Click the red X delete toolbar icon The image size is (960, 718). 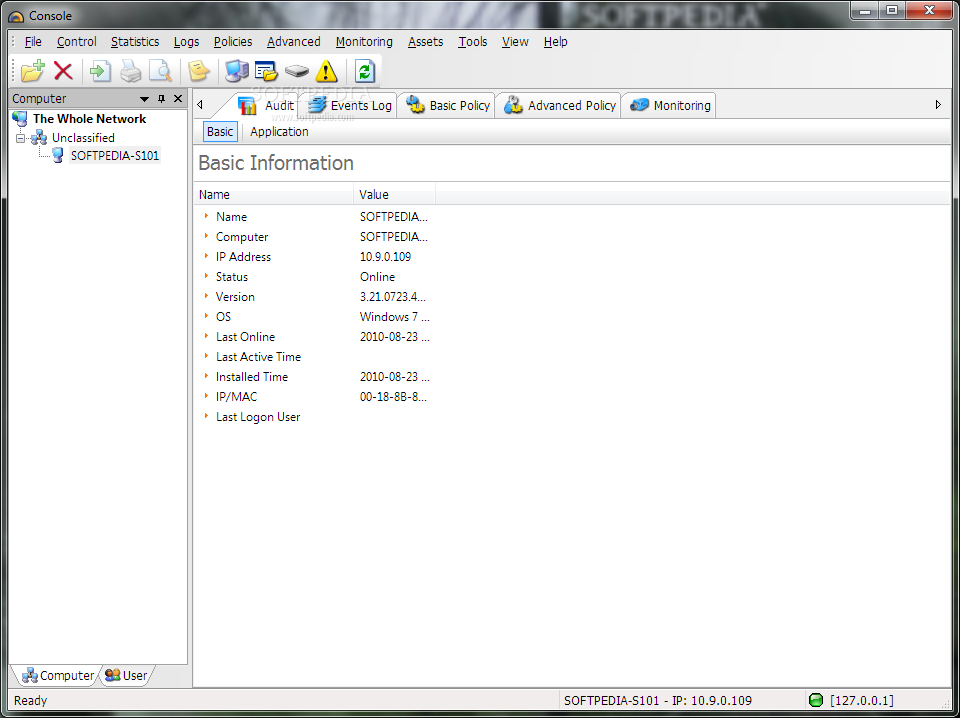click(63, 71)
